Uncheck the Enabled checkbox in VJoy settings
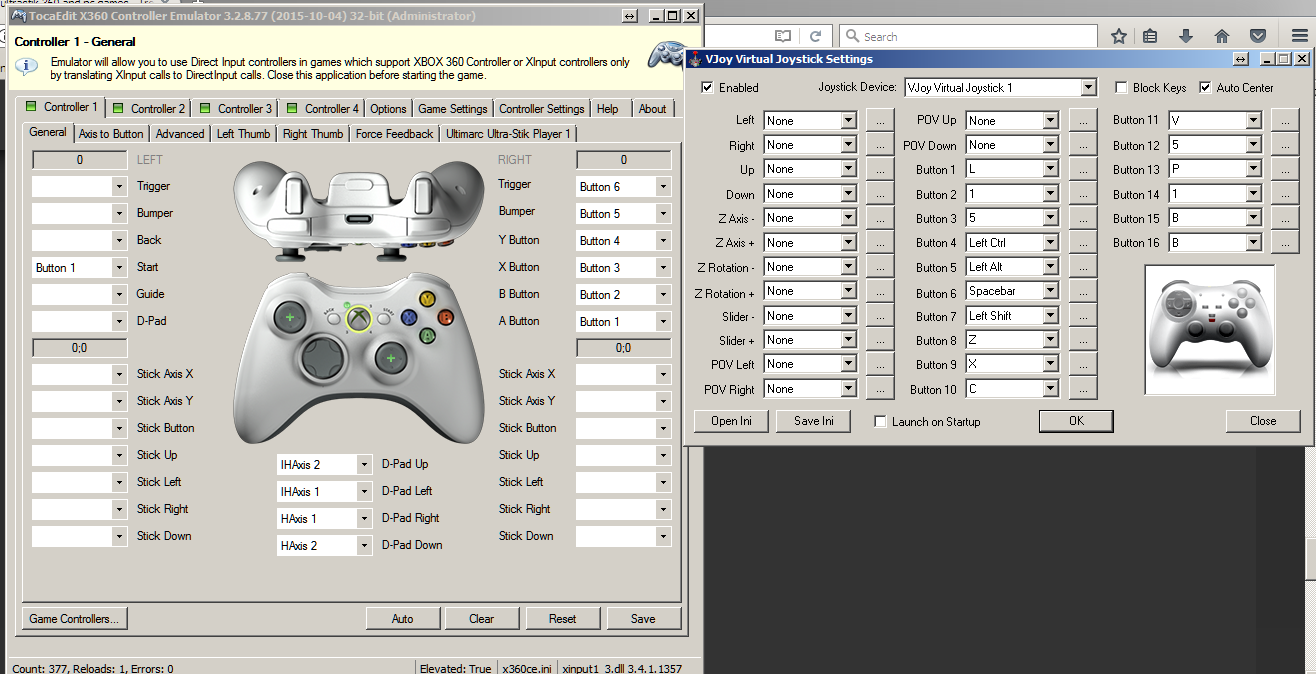The width and height of the screenshot is (1316, 674). [708, 88]
